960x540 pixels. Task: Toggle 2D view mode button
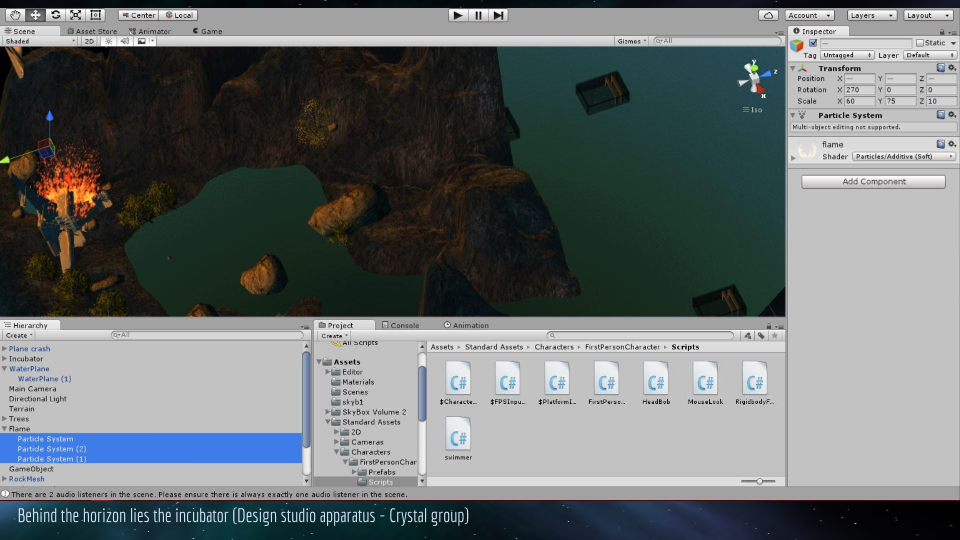point(88,41)
